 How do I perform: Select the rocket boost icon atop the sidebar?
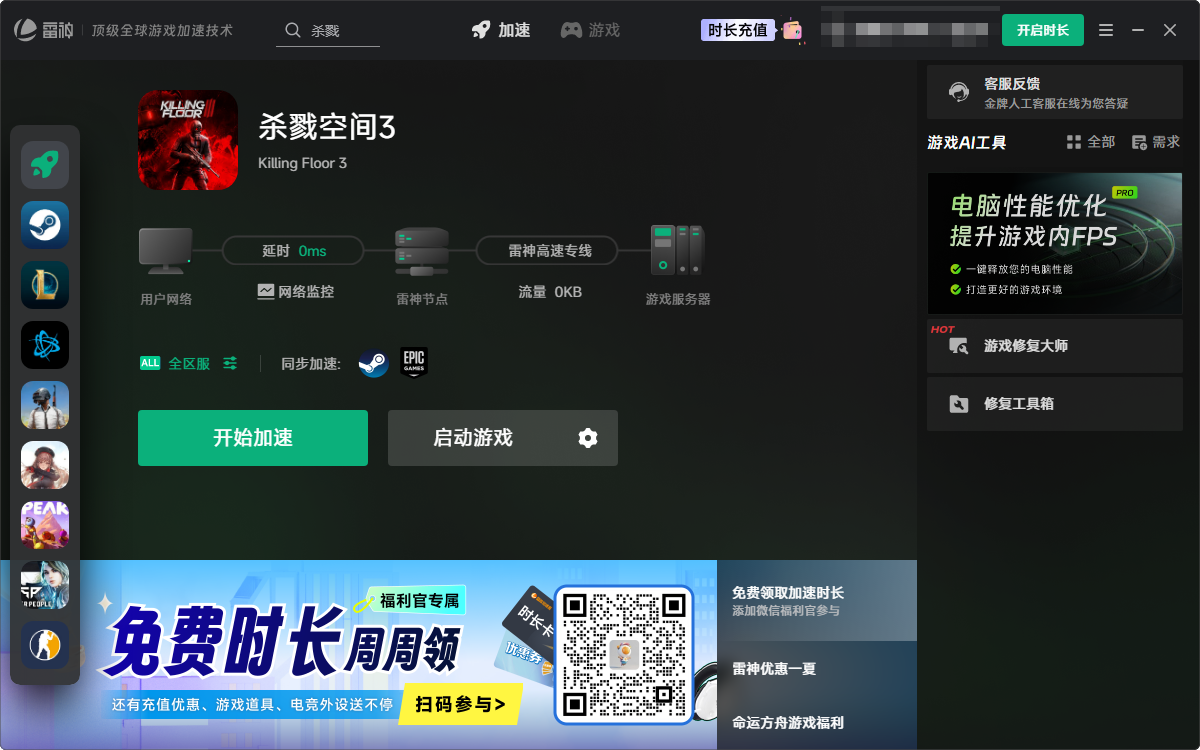[45, 165]
